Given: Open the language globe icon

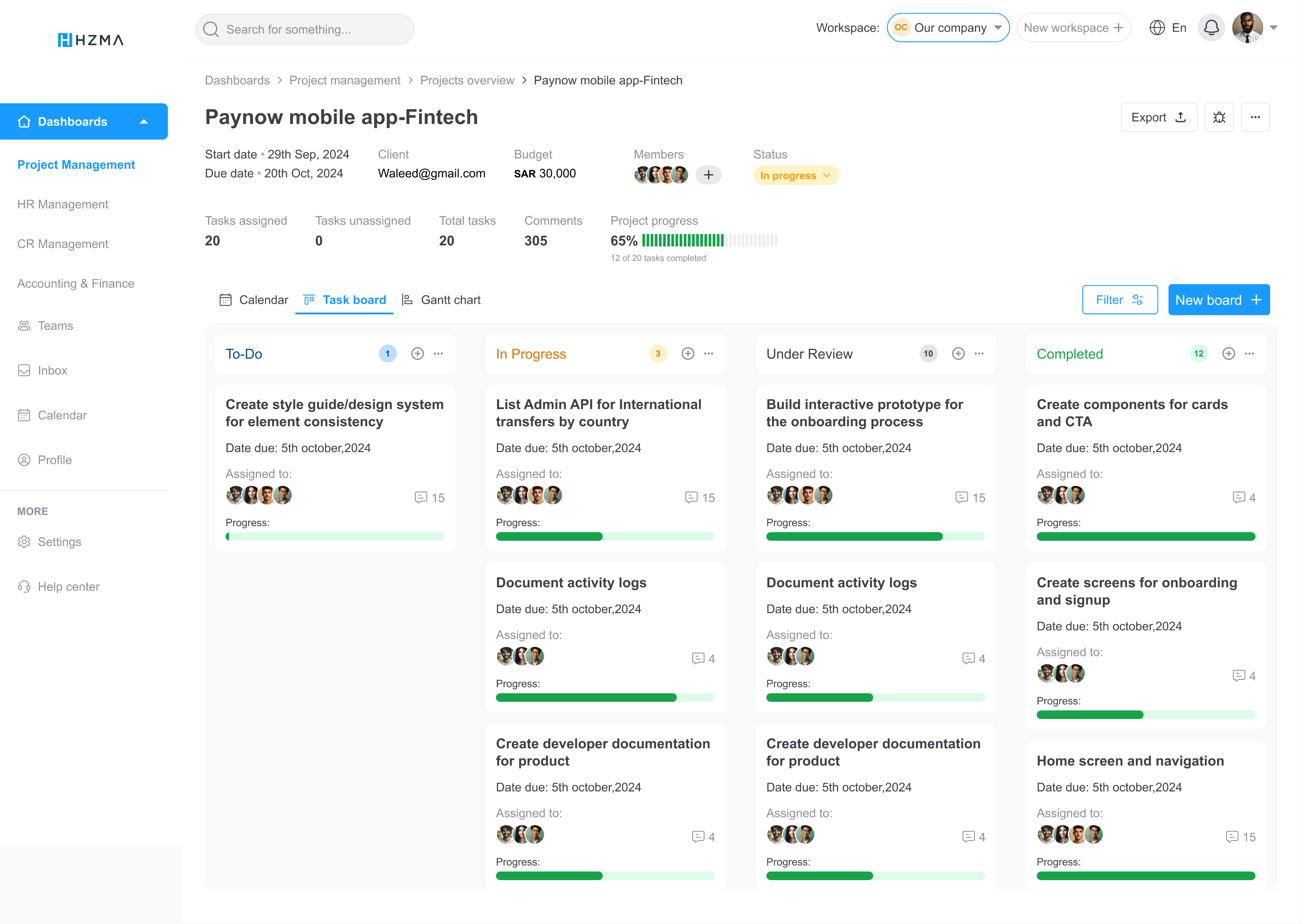Looking at the screenshot, I should (1157, 28).
